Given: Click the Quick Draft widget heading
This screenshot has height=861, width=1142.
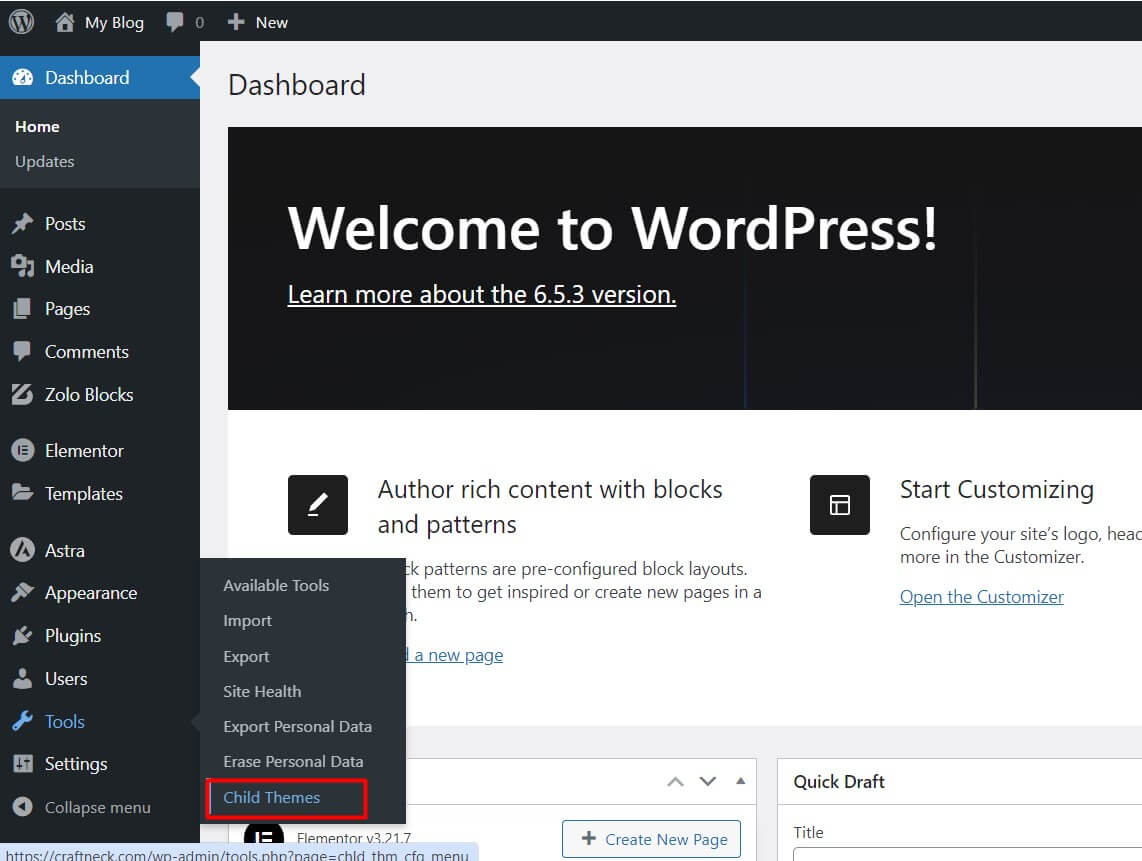Looking at the screenshot, I should point(839,782).
